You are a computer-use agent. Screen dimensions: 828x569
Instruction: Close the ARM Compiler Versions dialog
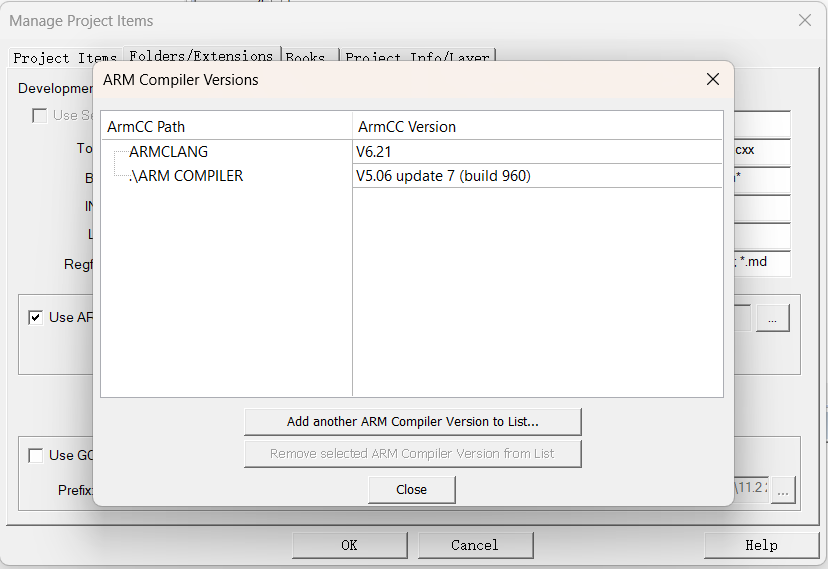click(x=712, y=80)
